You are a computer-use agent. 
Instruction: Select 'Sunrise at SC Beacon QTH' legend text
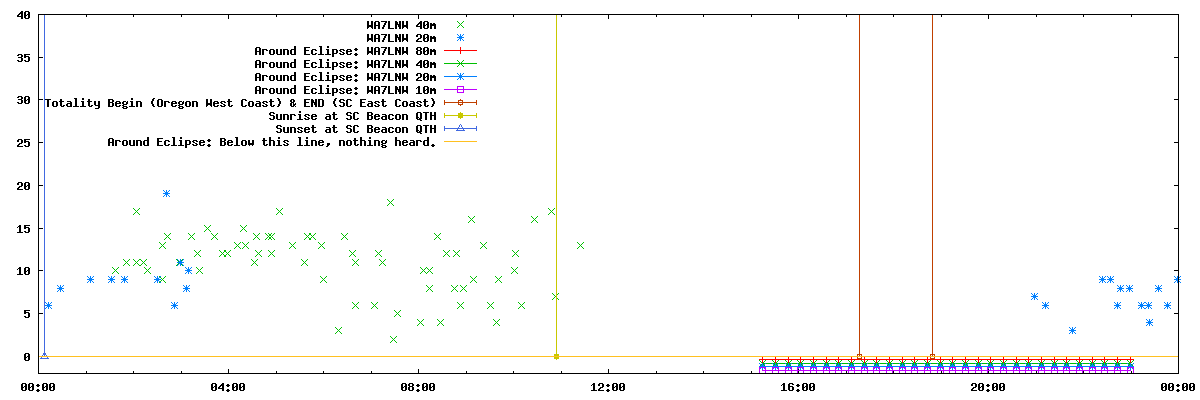point(352,115)
